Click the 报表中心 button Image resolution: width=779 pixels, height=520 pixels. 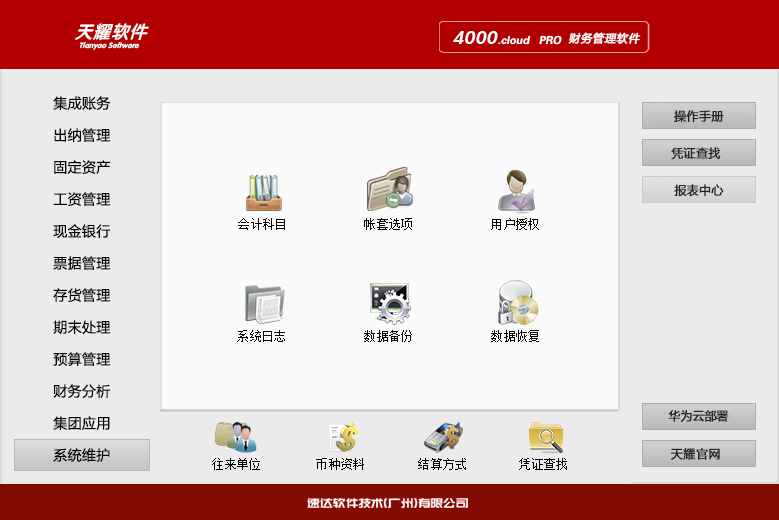pyautogui.click(x=699, y=190)
